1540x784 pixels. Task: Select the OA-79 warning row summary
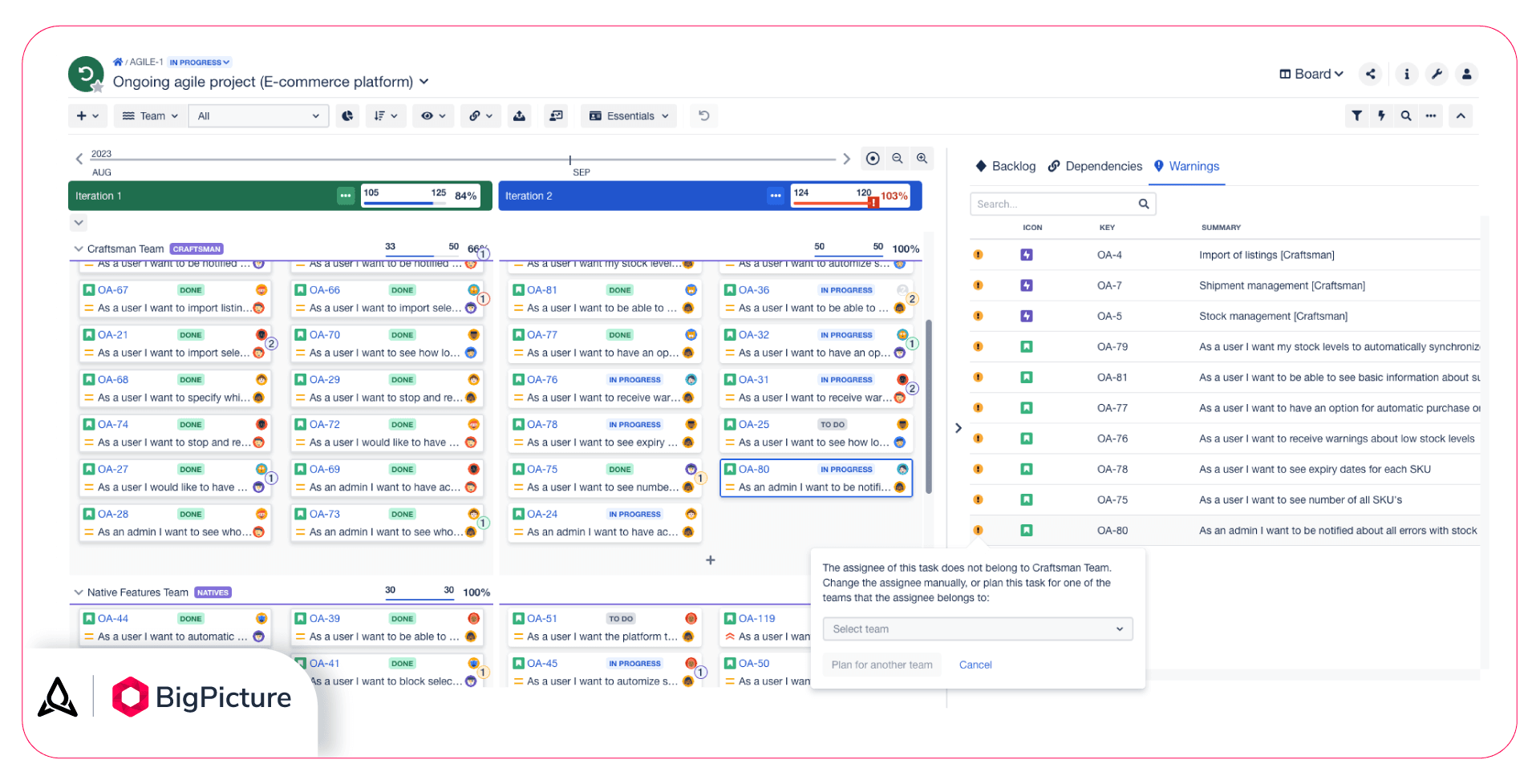[1339, 347]
